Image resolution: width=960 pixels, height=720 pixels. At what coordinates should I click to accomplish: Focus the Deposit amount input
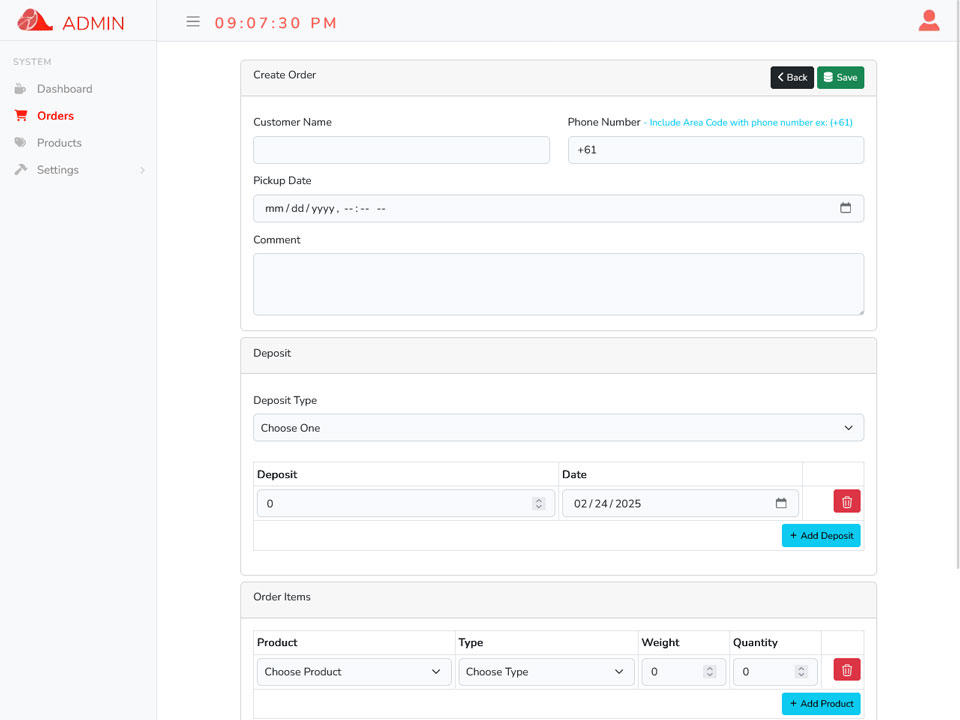click(405, 503)
